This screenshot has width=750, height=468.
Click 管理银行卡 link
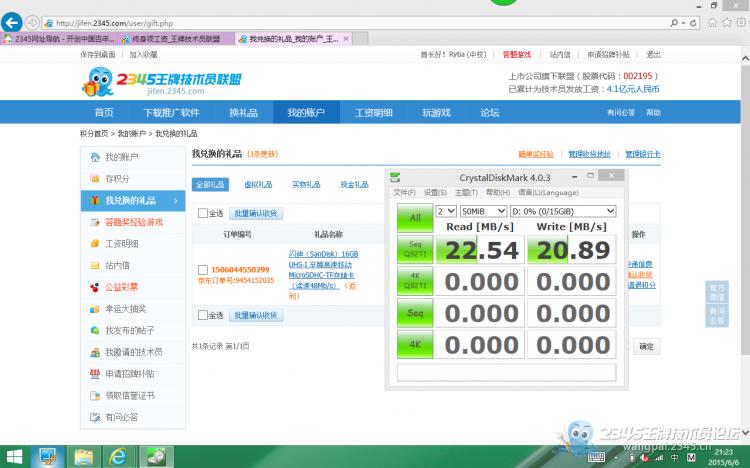tap(643, 154)
